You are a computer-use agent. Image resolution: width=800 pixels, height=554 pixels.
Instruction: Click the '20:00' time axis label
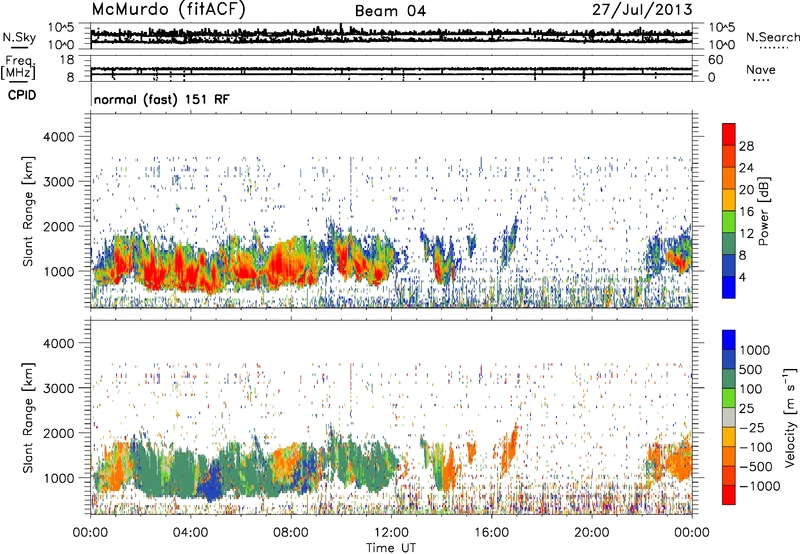(x=591, y=533)
